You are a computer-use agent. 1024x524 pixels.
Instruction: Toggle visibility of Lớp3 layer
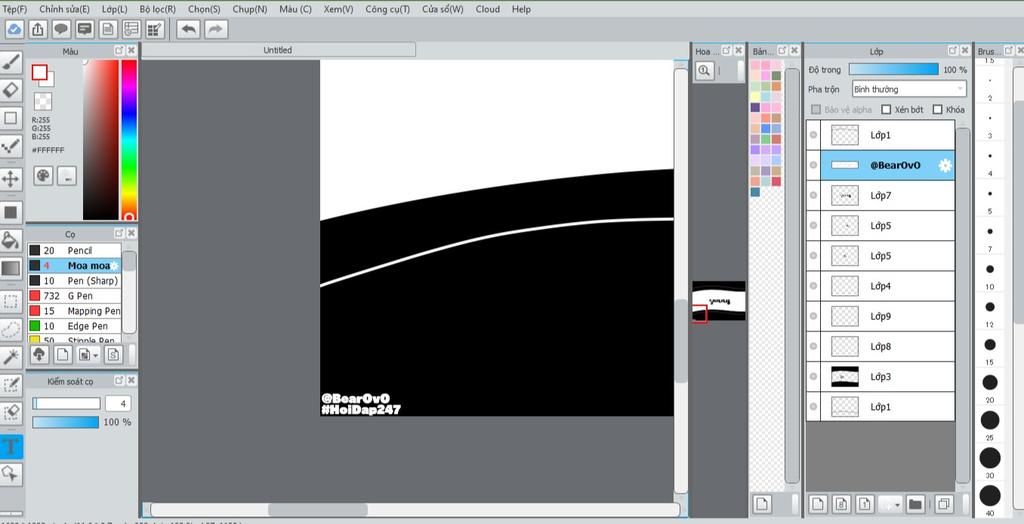click(x=813, y=376)
